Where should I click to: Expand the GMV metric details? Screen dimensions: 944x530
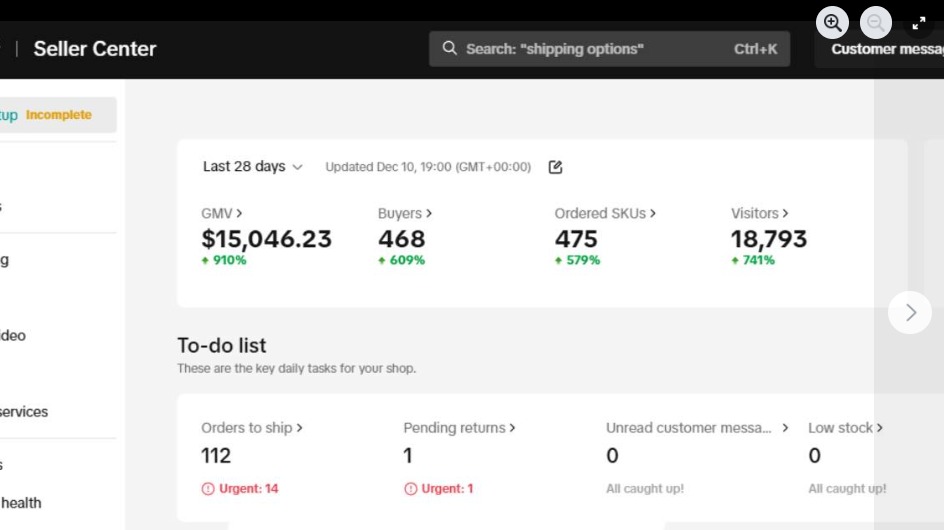pos(222,213)
